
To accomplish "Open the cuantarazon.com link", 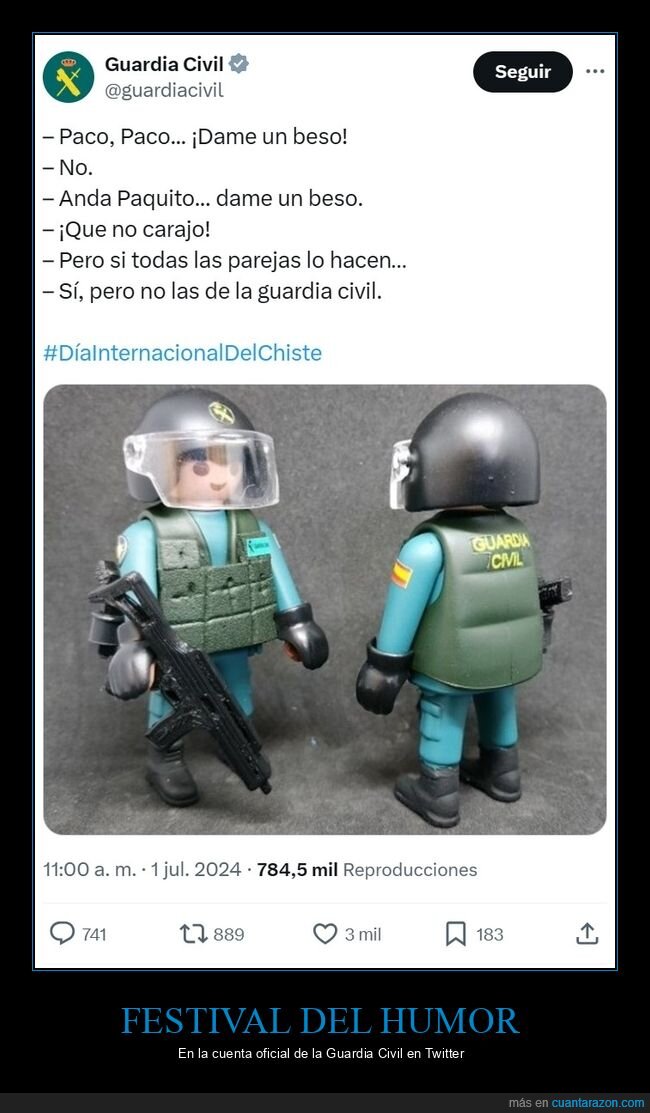I will (x=598, y=1103).
